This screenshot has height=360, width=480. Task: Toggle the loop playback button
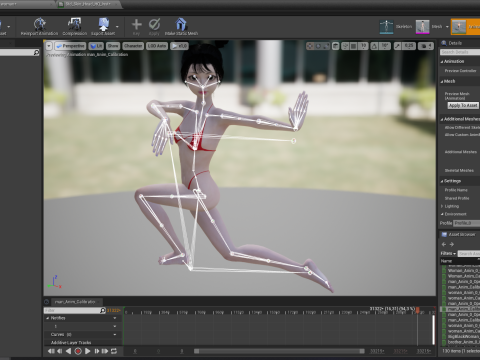pyautogui.click(x=114, y=351)
